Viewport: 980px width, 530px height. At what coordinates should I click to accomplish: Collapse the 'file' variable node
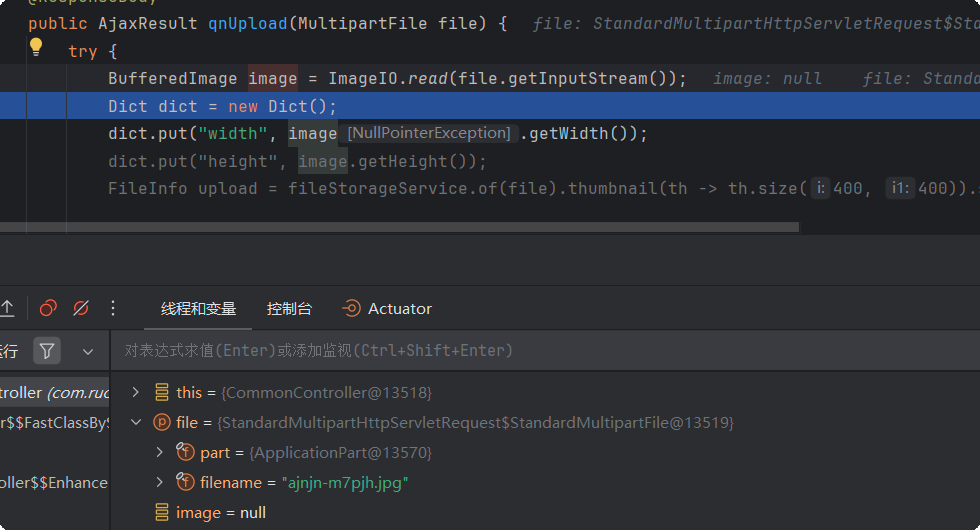tap(137, 423)
